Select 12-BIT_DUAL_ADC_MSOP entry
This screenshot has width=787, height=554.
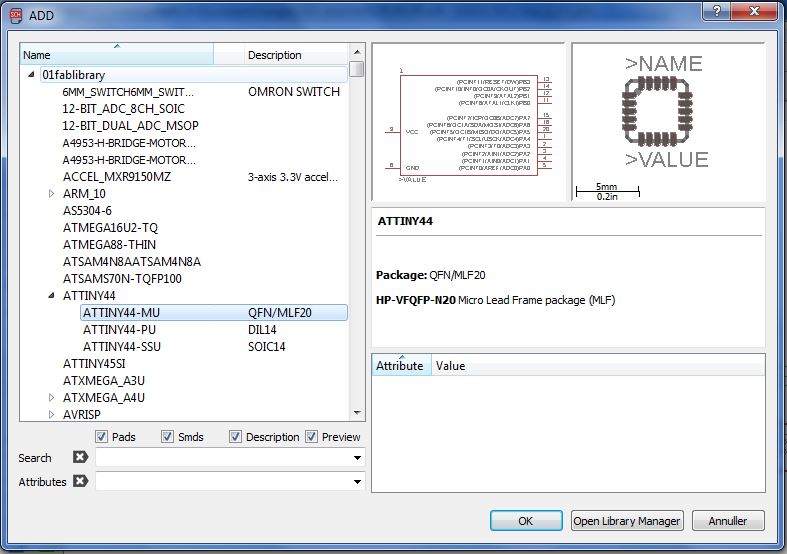click(130, 125)
